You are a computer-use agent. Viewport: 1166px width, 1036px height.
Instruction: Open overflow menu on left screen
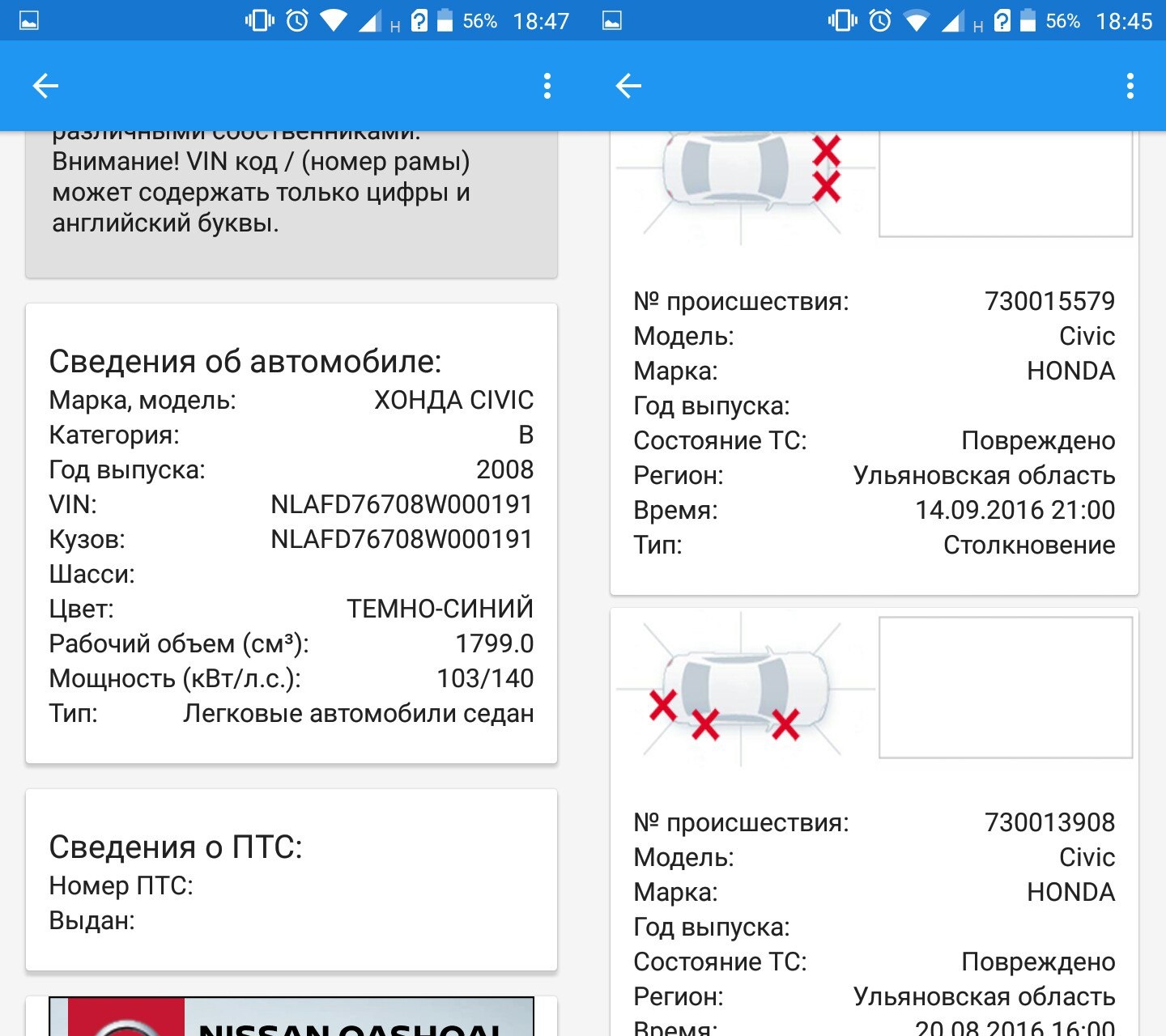pos(547,86)
